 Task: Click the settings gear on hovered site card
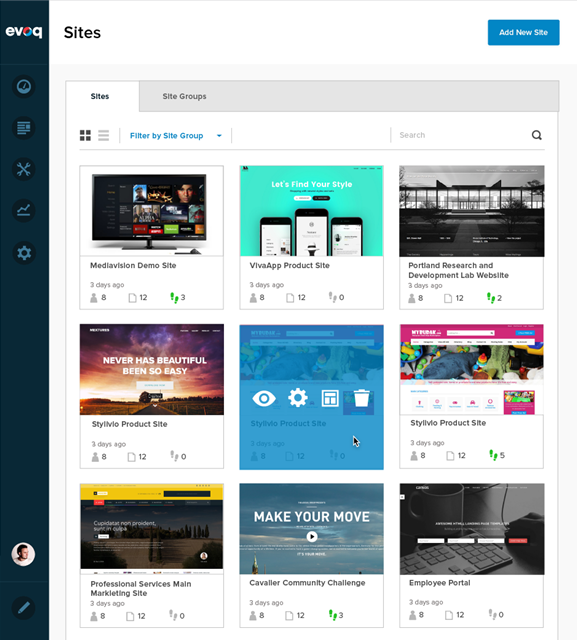point(298,398)
